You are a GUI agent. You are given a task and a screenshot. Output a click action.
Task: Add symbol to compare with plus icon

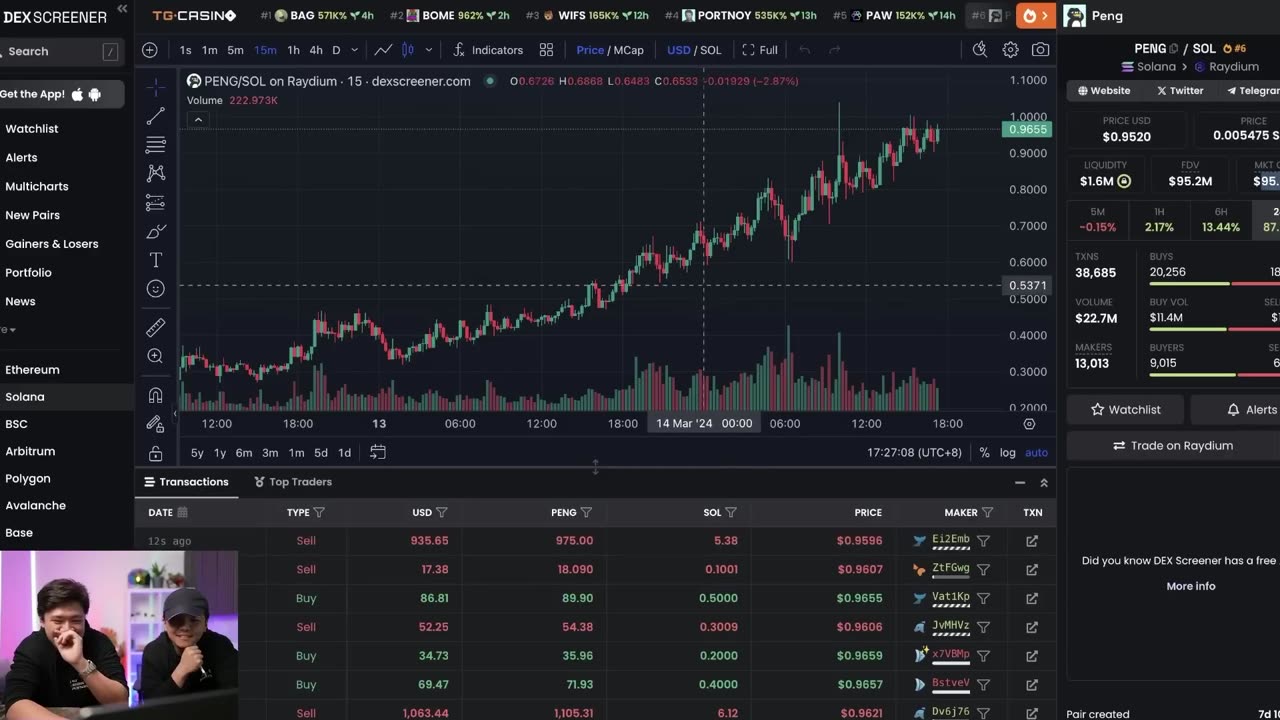pos(150,50)
